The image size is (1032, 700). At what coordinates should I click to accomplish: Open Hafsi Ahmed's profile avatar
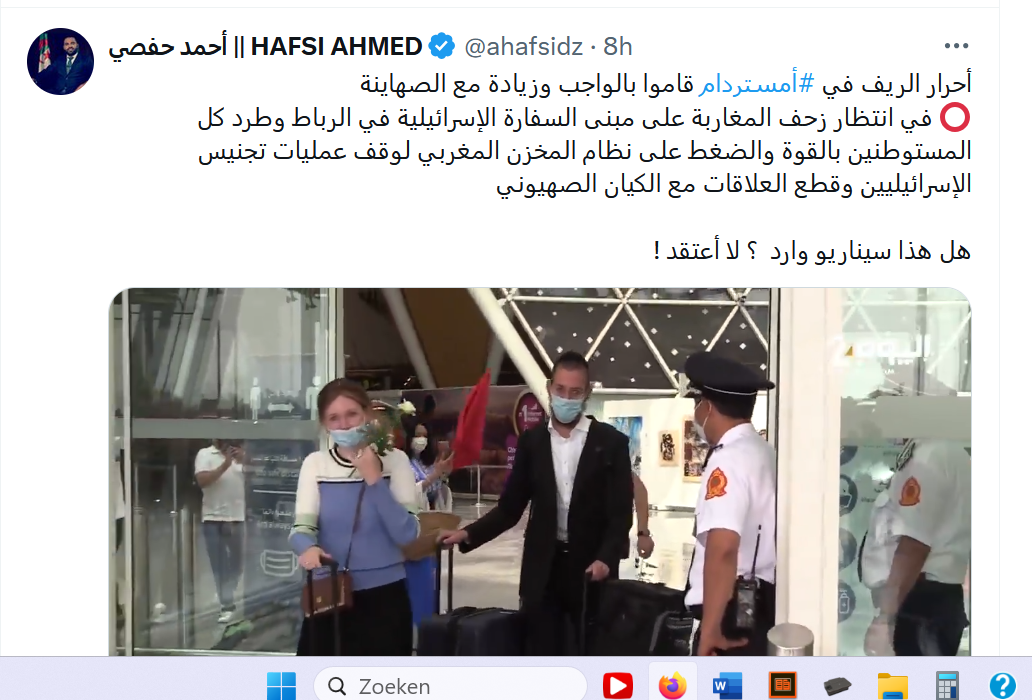60,61
